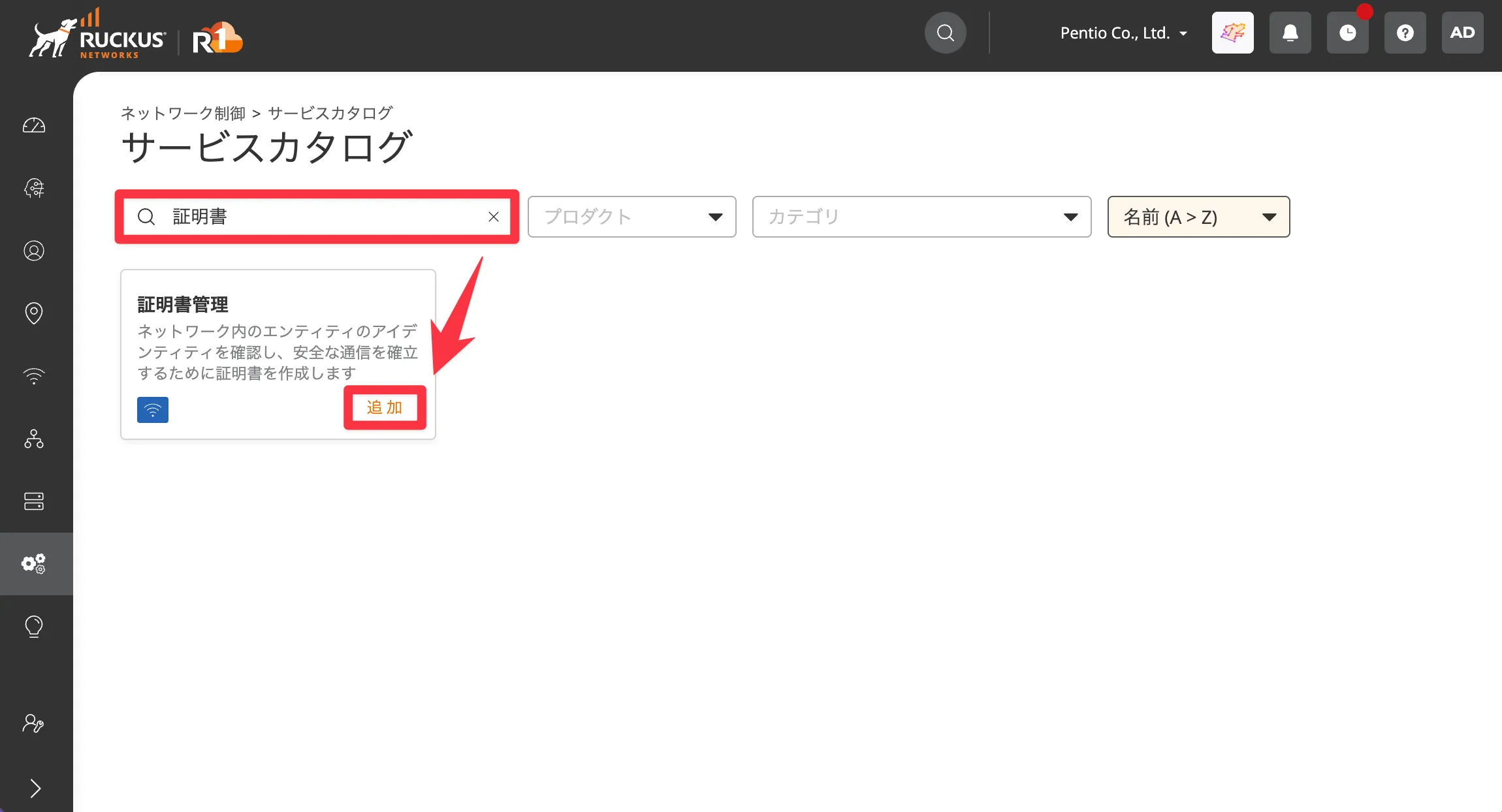Viewport: 1502px width, 812px height.
Task: Open the notifications bell
Action: coord(1290,33)
